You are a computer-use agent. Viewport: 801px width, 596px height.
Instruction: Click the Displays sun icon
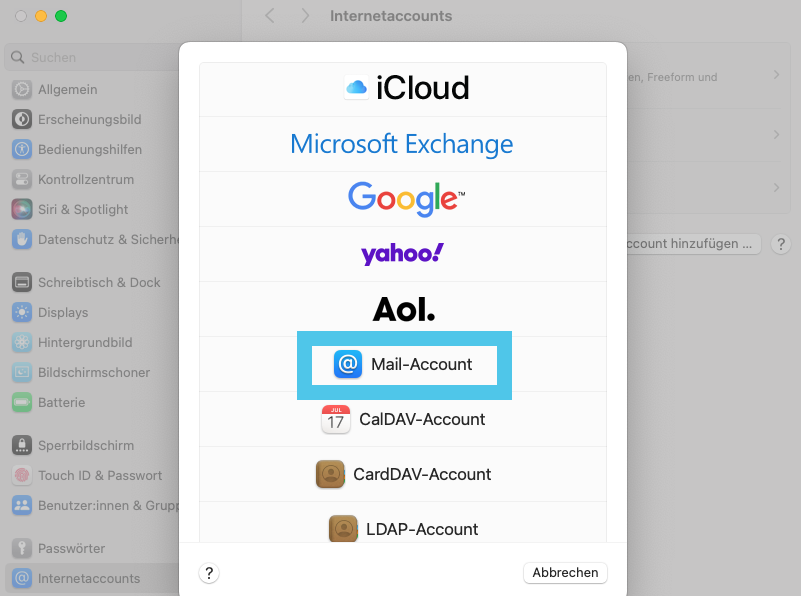click(22, 313)
